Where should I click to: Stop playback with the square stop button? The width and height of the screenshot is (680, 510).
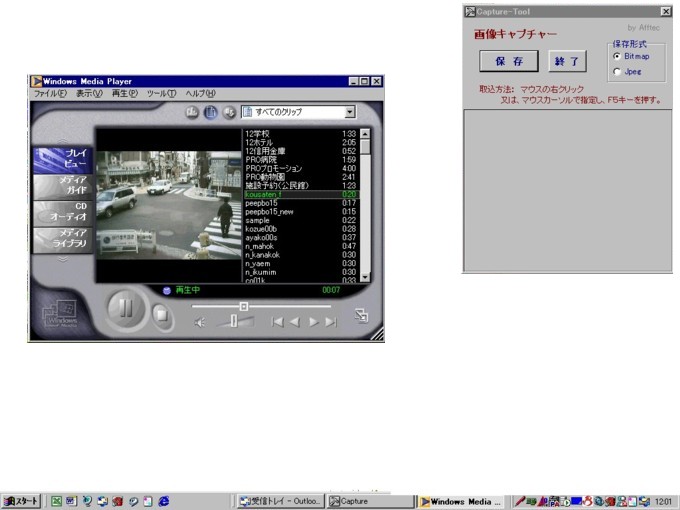pos(162,314)
